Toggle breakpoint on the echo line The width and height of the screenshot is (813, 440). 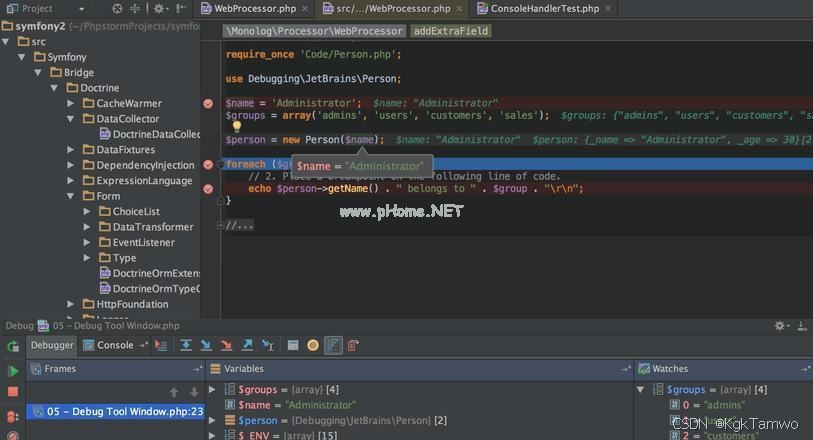tap(208, 189)
